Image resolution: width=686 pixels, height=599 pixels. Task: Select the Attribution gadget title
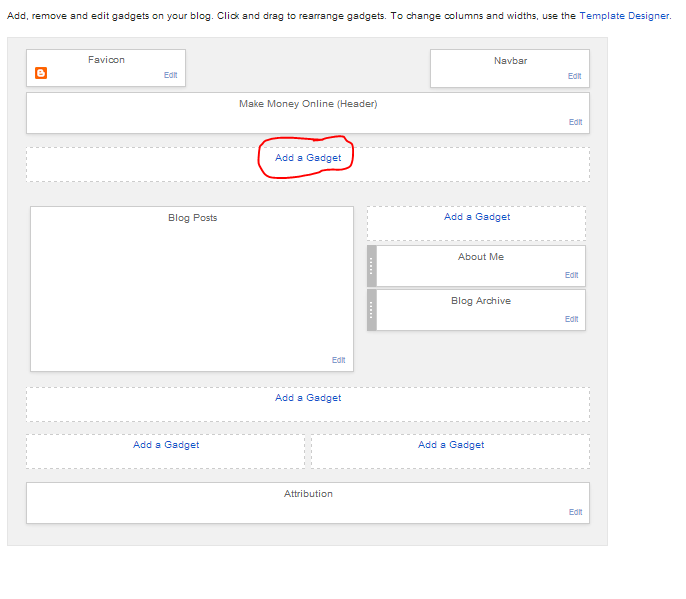[x=308, y=494]
